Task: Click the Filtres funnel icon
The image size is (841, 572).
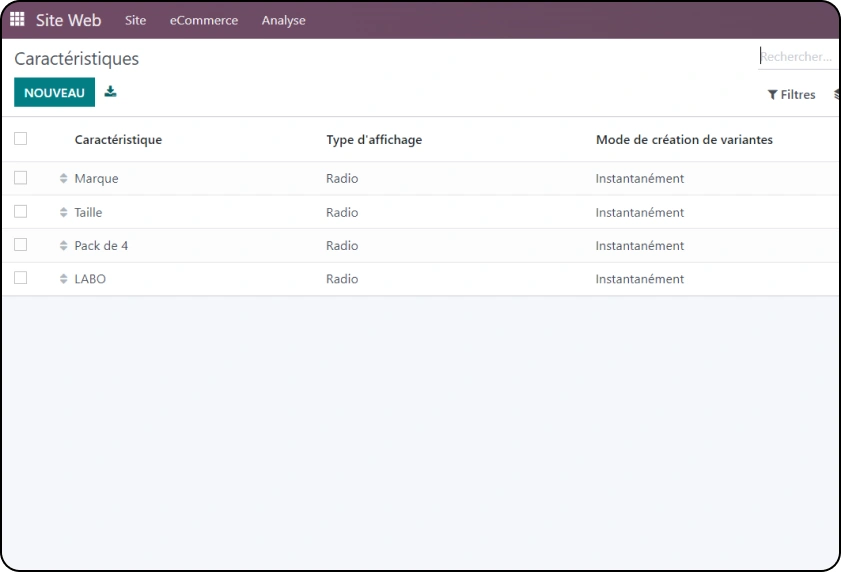Action: [x=772, y=95]
